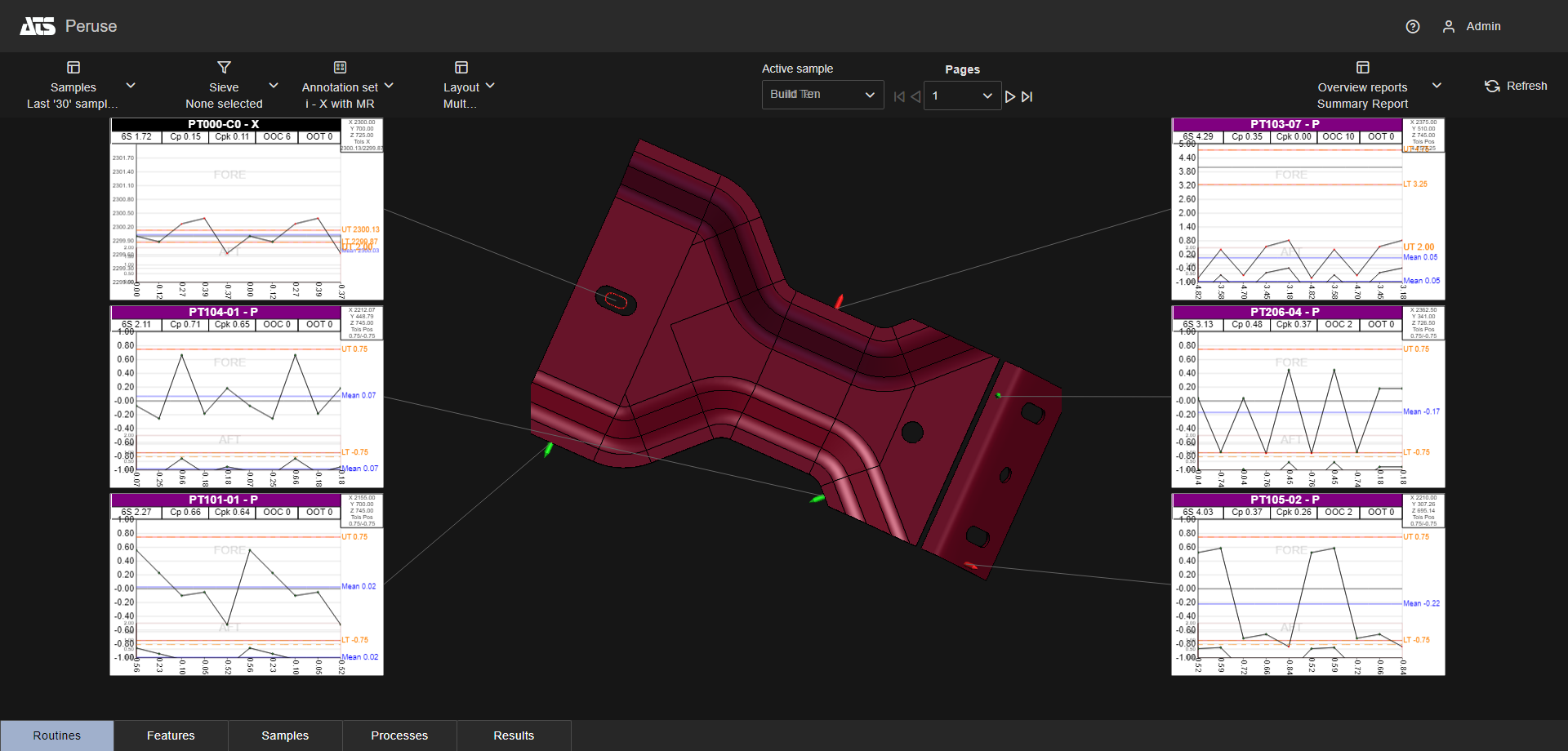Click the Samples table icon
Viewport: 1568px width, 751px height.
coord(73,68)
